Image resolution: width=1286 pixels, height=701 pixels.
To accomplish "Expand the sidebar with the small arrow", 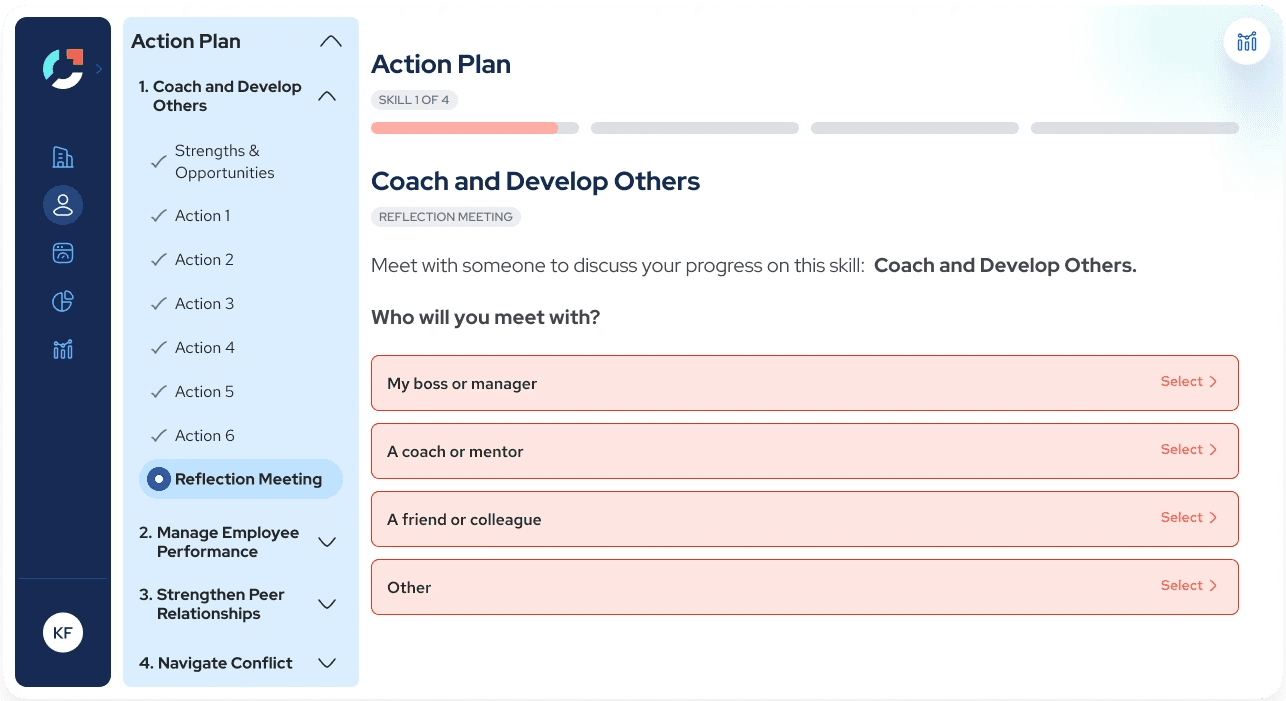I will point(99,69).
